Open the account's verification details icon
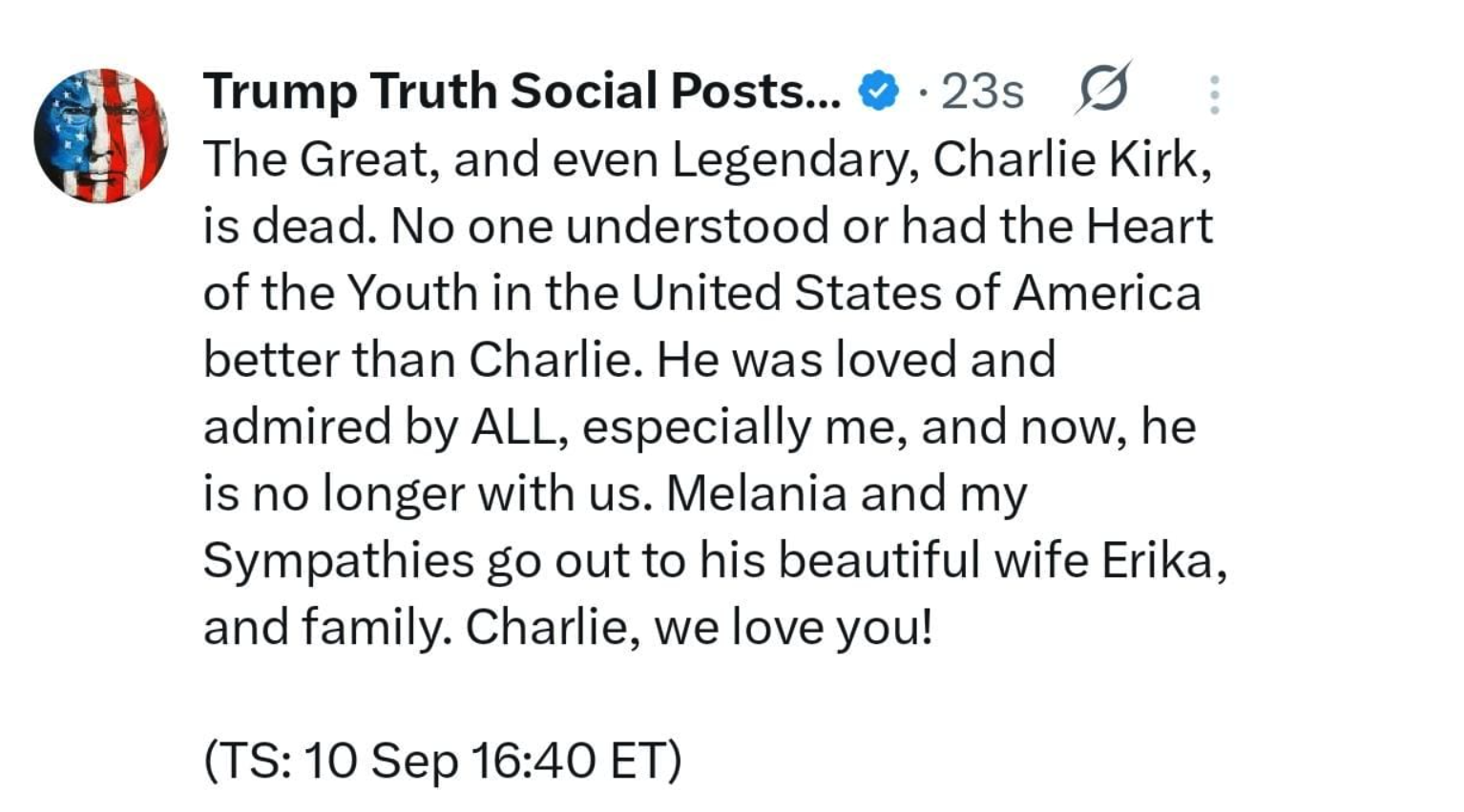 point(879,92)
